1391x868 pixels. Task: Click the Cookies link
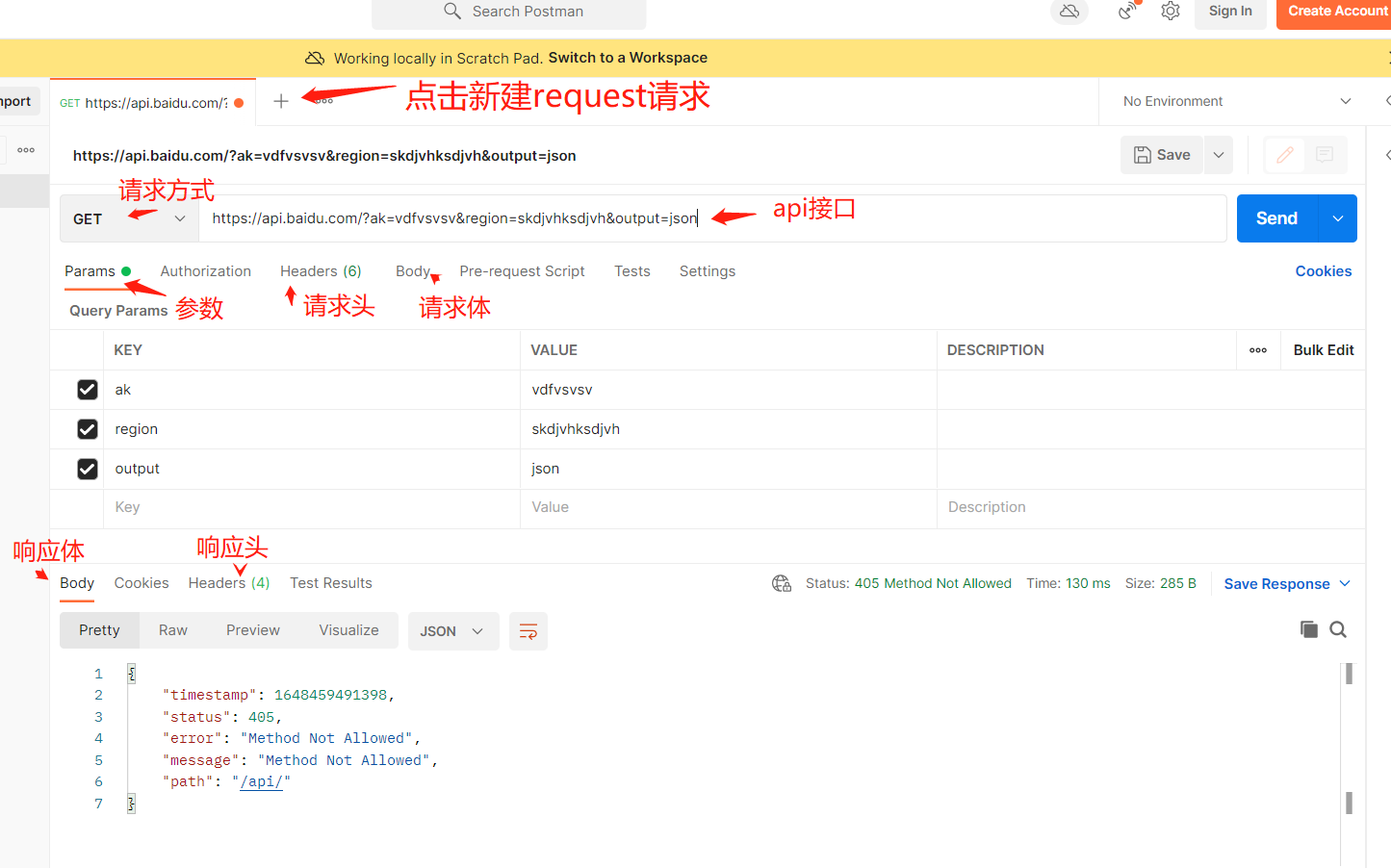1324,271
